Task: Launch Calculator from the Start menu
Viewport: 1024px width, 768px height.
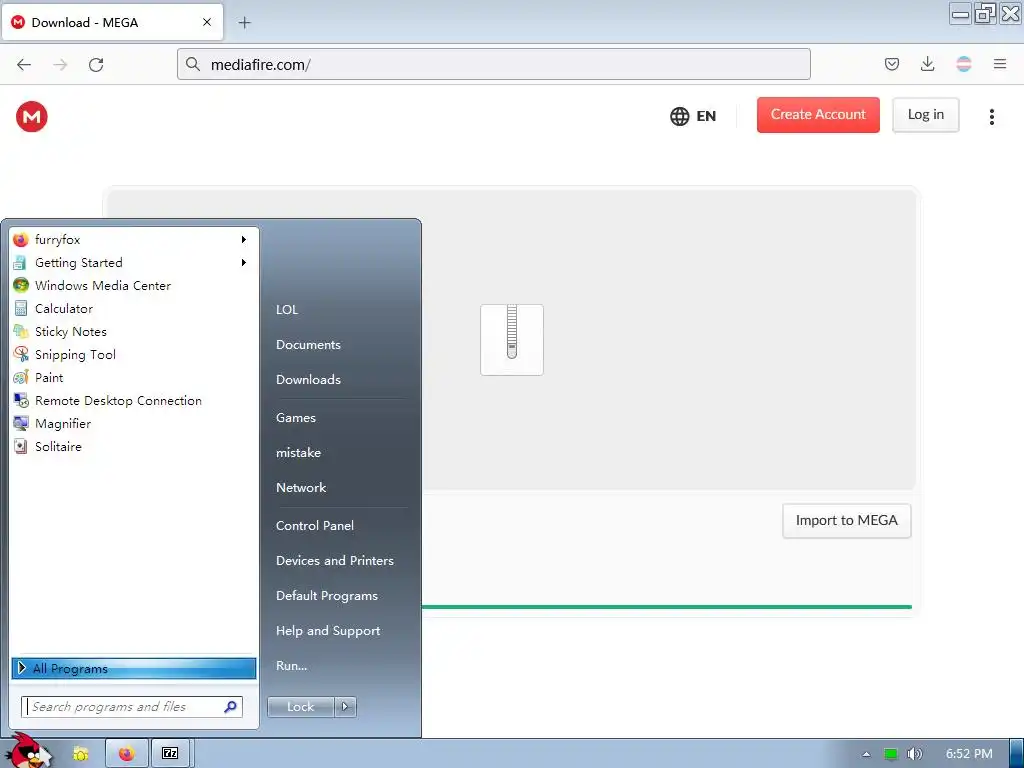Action: (134, 308)
